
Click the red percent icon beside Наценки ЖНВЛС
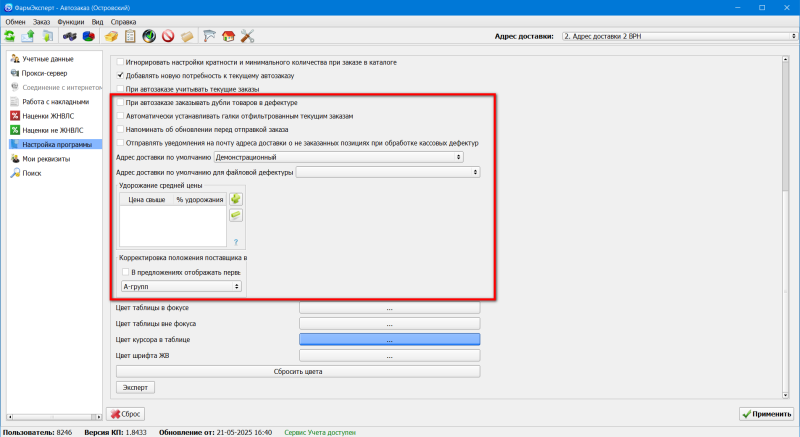[15, 116]
